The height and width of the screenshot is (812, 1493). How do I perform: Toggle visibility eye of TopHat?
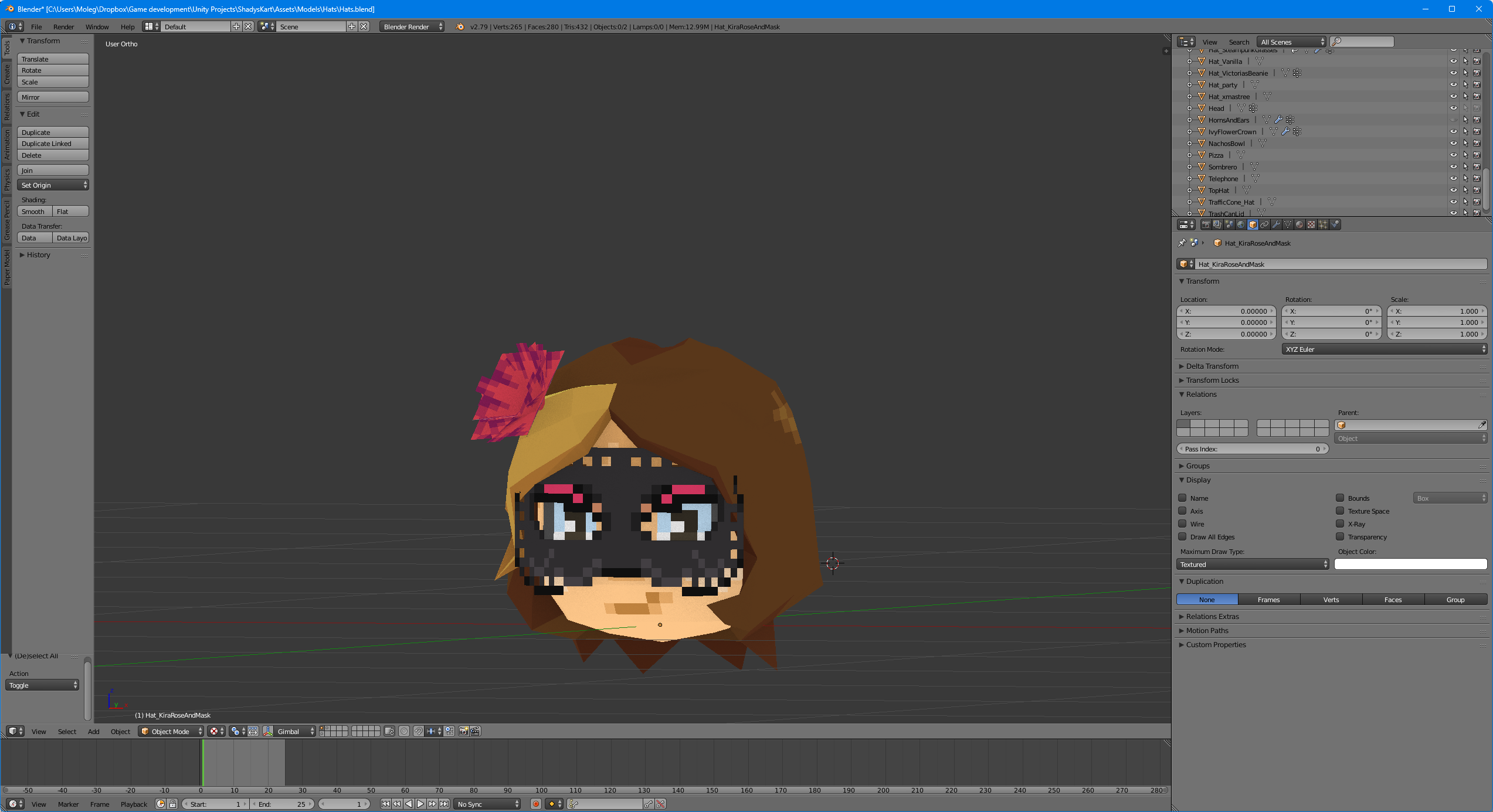(x=1453, y=190)
